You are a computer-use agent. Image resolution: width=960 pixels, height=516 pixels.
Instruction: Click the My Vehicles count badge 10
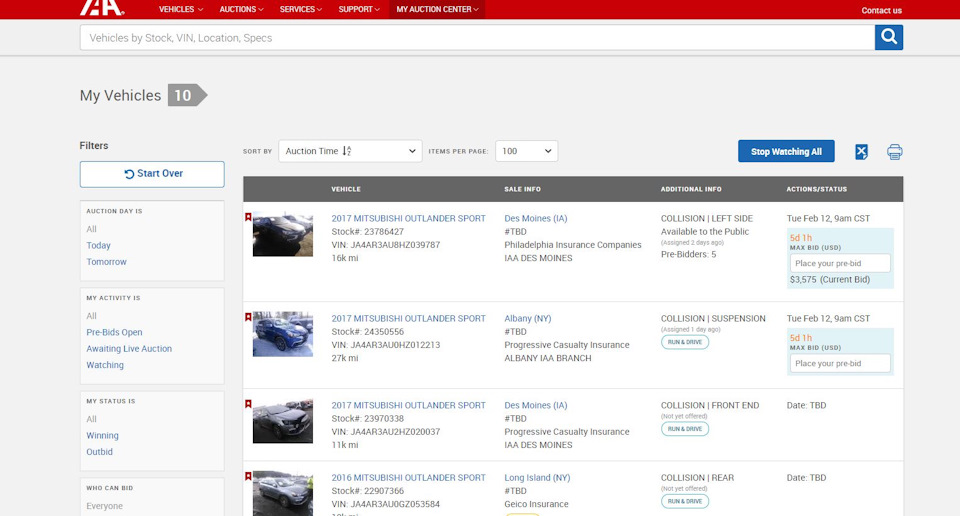point(187,95)
